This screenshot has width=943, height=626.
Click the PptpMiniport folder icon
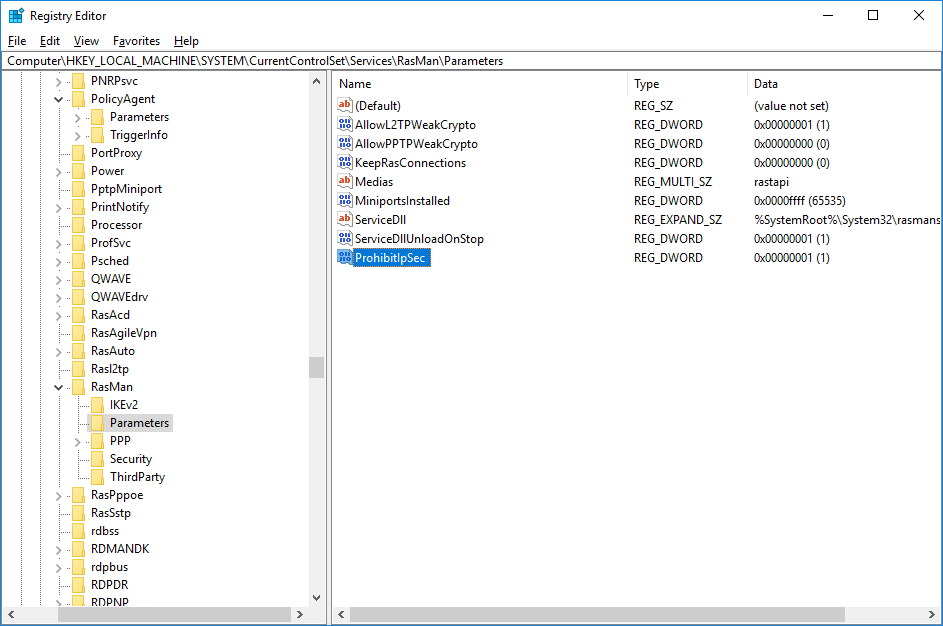click(x=78, y=189)
